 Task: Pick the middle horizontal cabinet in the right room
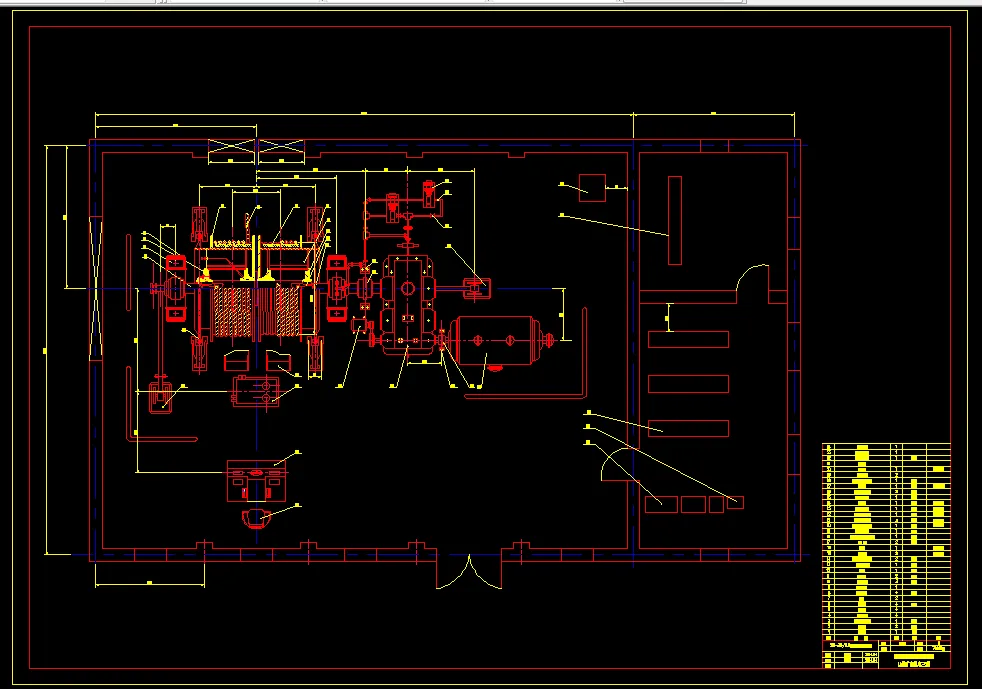pos(688,383)
